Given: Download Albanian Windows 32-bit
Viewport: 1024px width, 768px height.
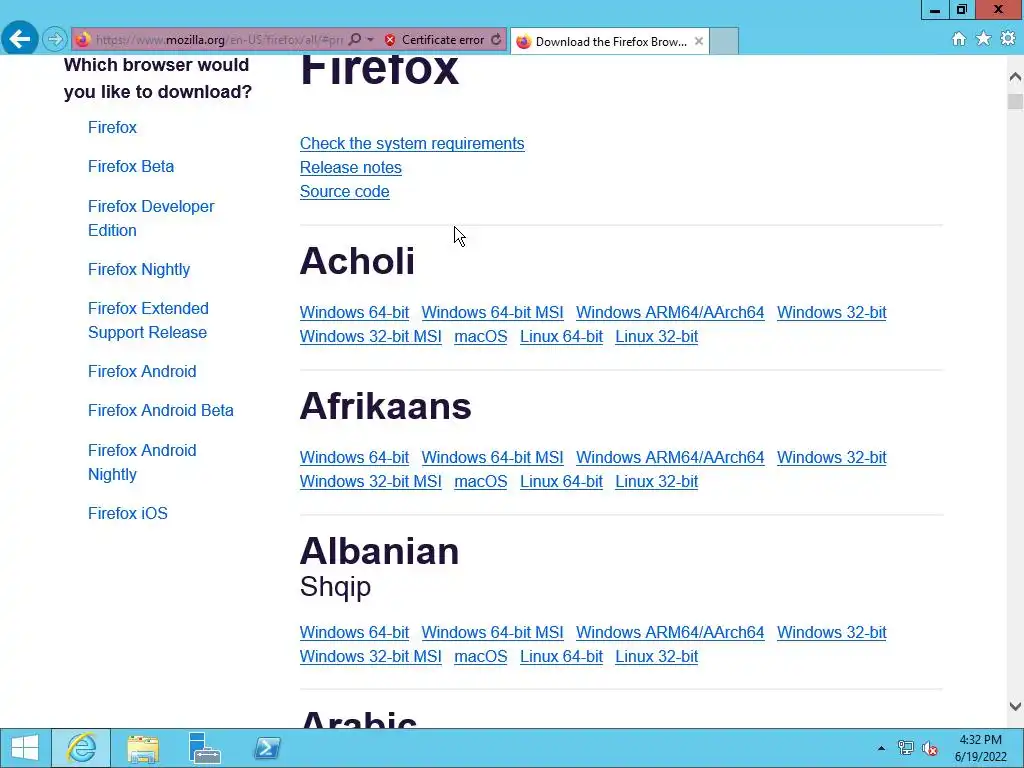Looking at the screenshot, I should [831, 633].
